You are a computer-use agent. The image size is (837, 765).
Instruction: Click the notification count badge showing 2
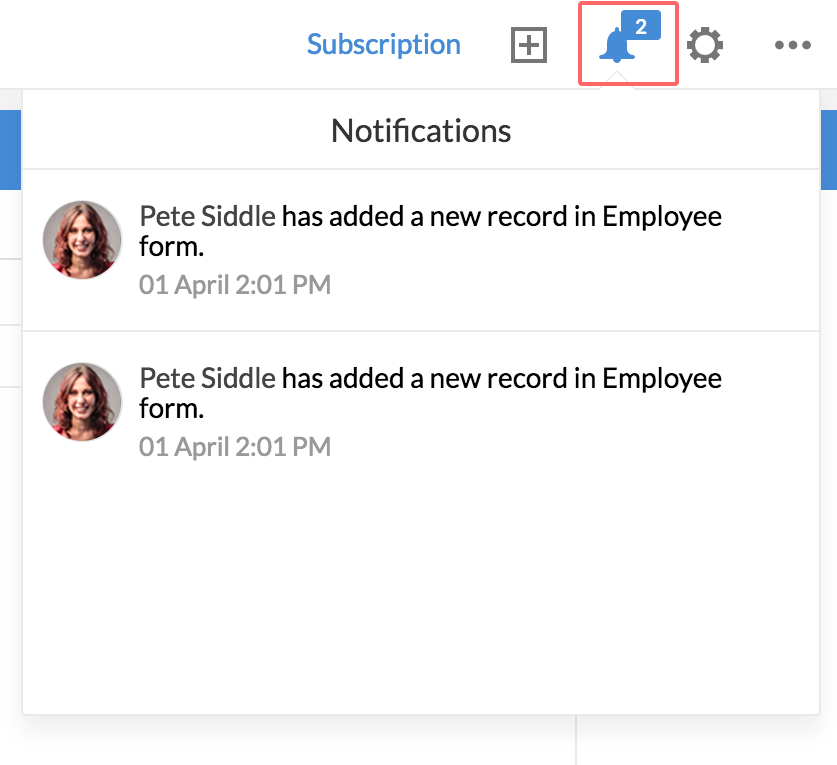641,27
